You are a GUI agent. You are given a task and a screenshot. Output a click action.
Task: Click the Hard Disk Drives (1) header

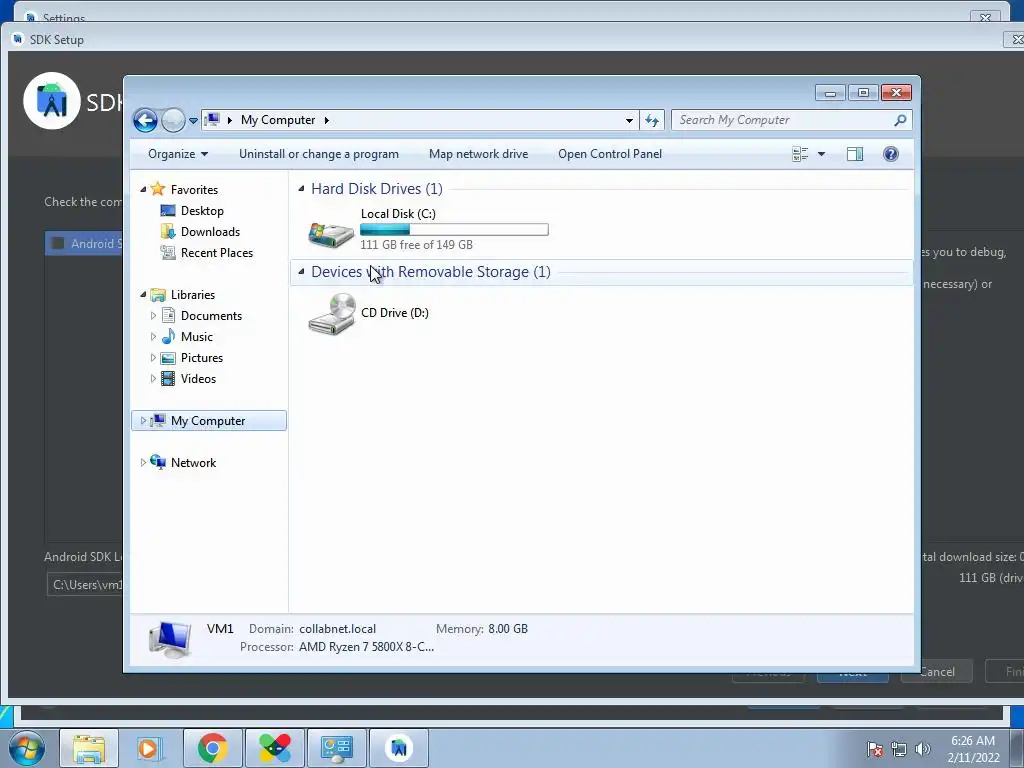[377, 189]
